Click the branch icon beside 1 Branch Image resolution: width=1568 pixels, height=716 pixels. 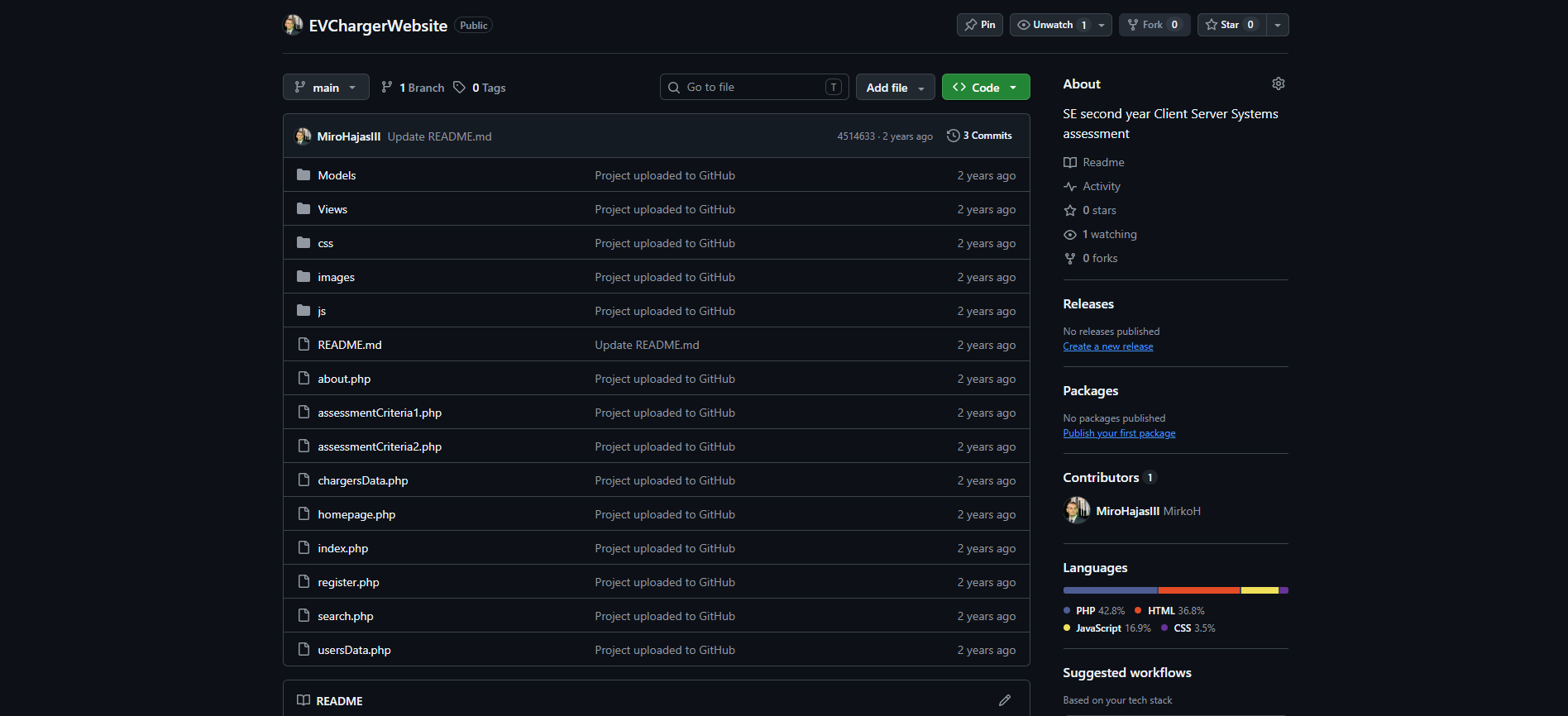(x=386, y=87)
